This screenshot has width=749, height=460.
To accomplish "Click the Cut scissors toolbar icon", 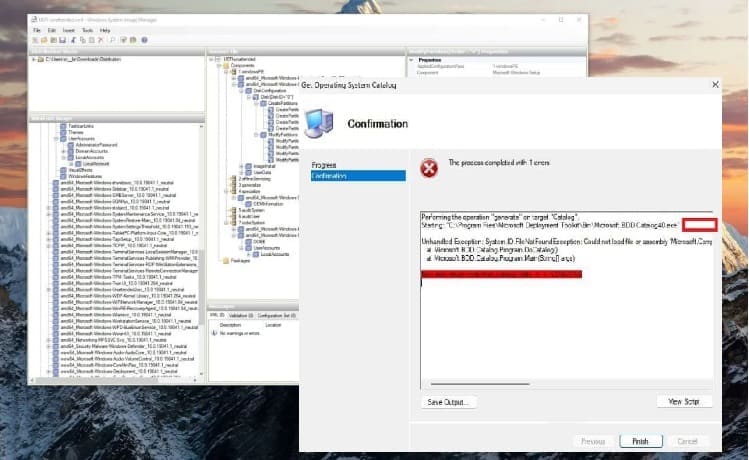I will coord(73,40).
